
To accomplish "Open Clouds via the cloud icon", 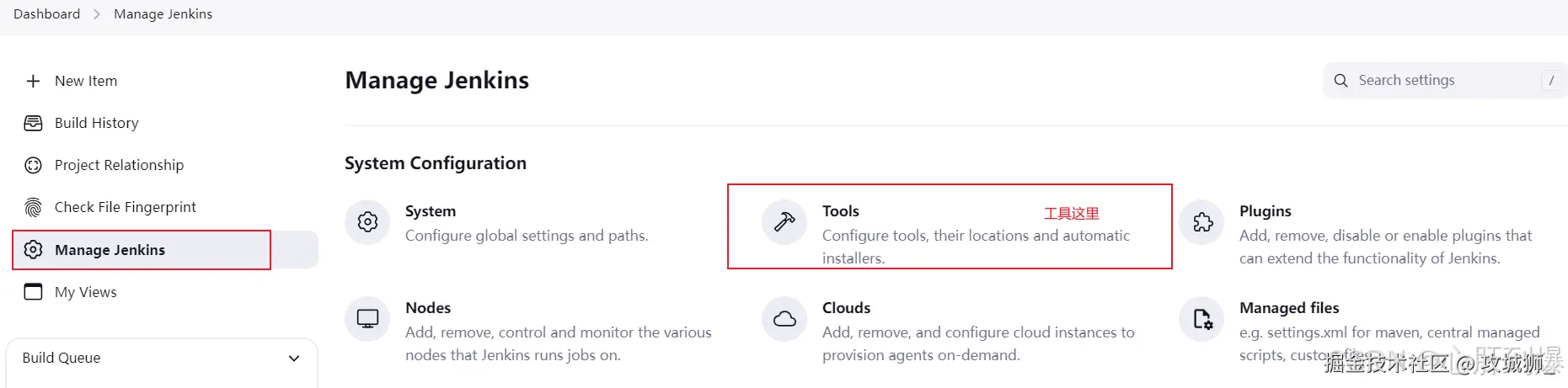I will point(784,319).
